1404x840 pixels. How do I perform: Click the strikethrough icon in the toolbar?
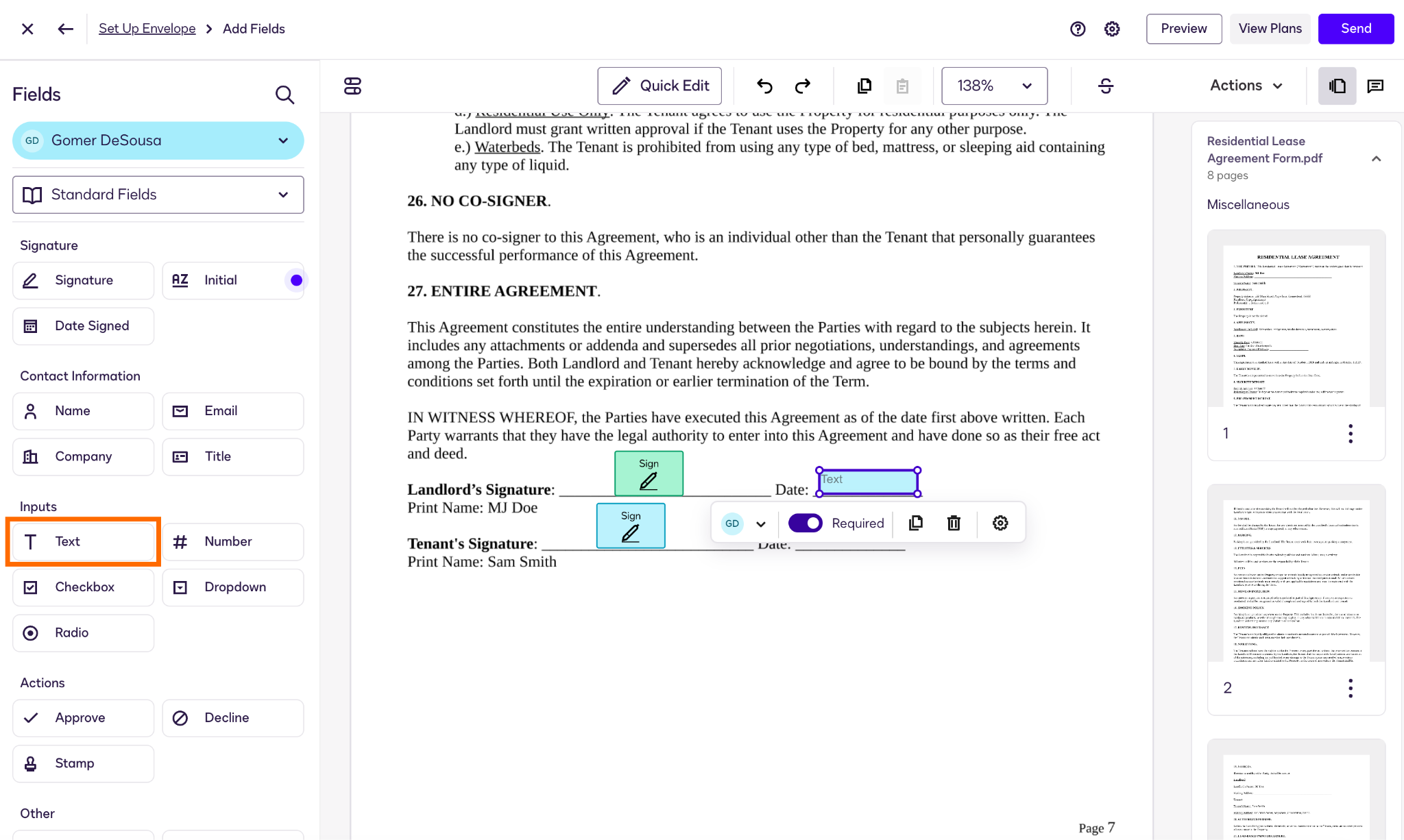pos(1106,86)
